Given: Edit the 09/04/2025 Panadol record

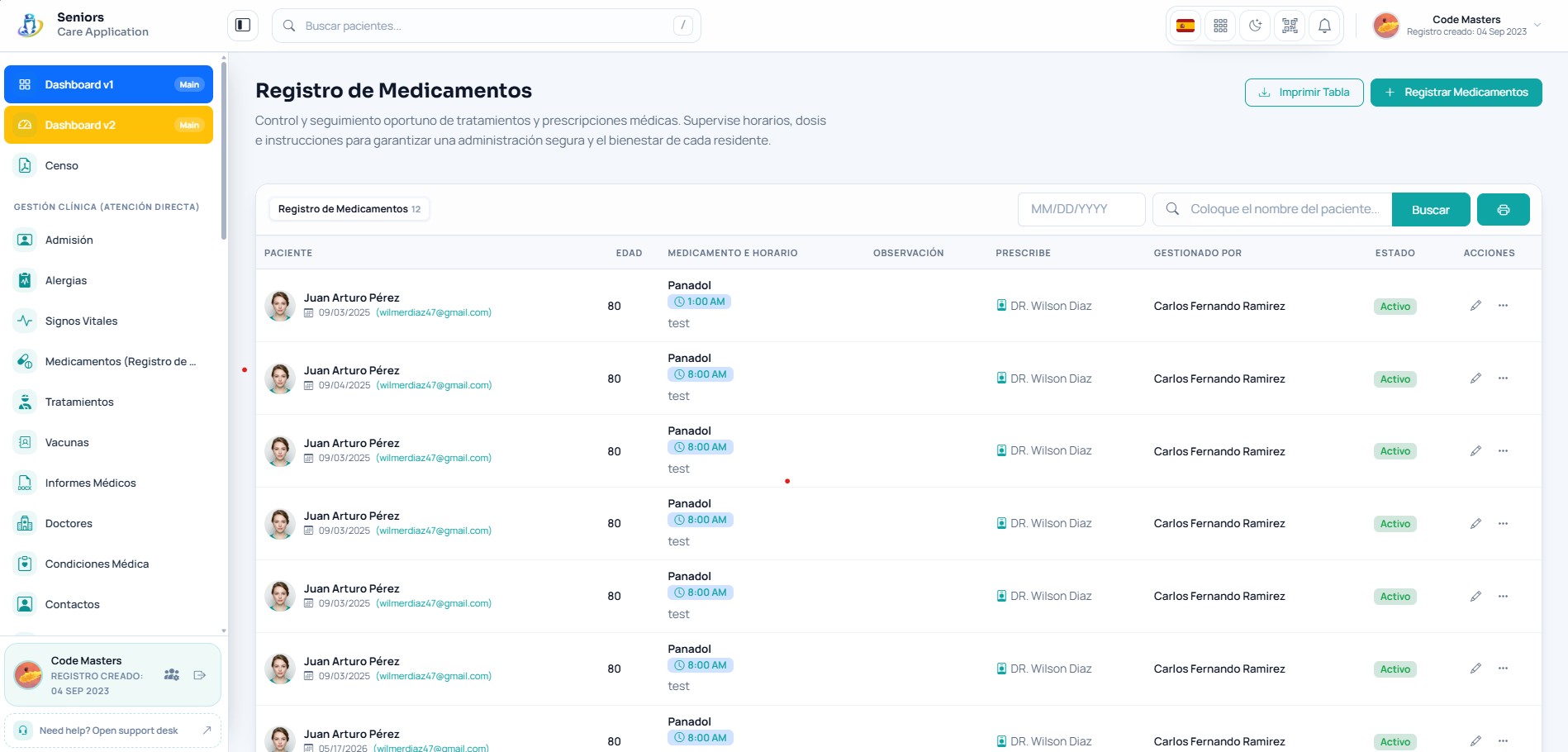Looking at the screenshot, I should point(1475,378).
